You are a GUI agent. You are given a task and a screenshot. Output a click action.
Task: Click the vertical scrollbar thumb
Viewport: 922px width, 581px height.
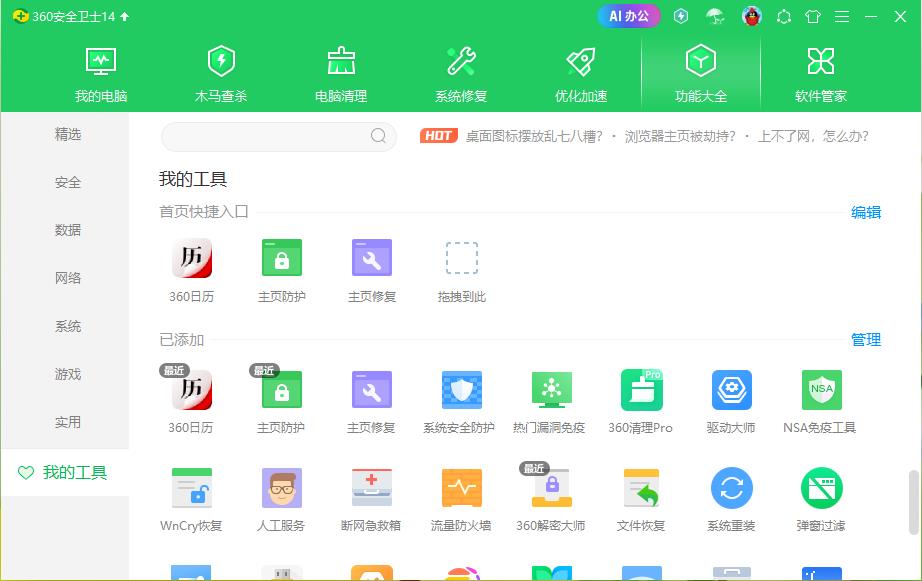(913, 502)
